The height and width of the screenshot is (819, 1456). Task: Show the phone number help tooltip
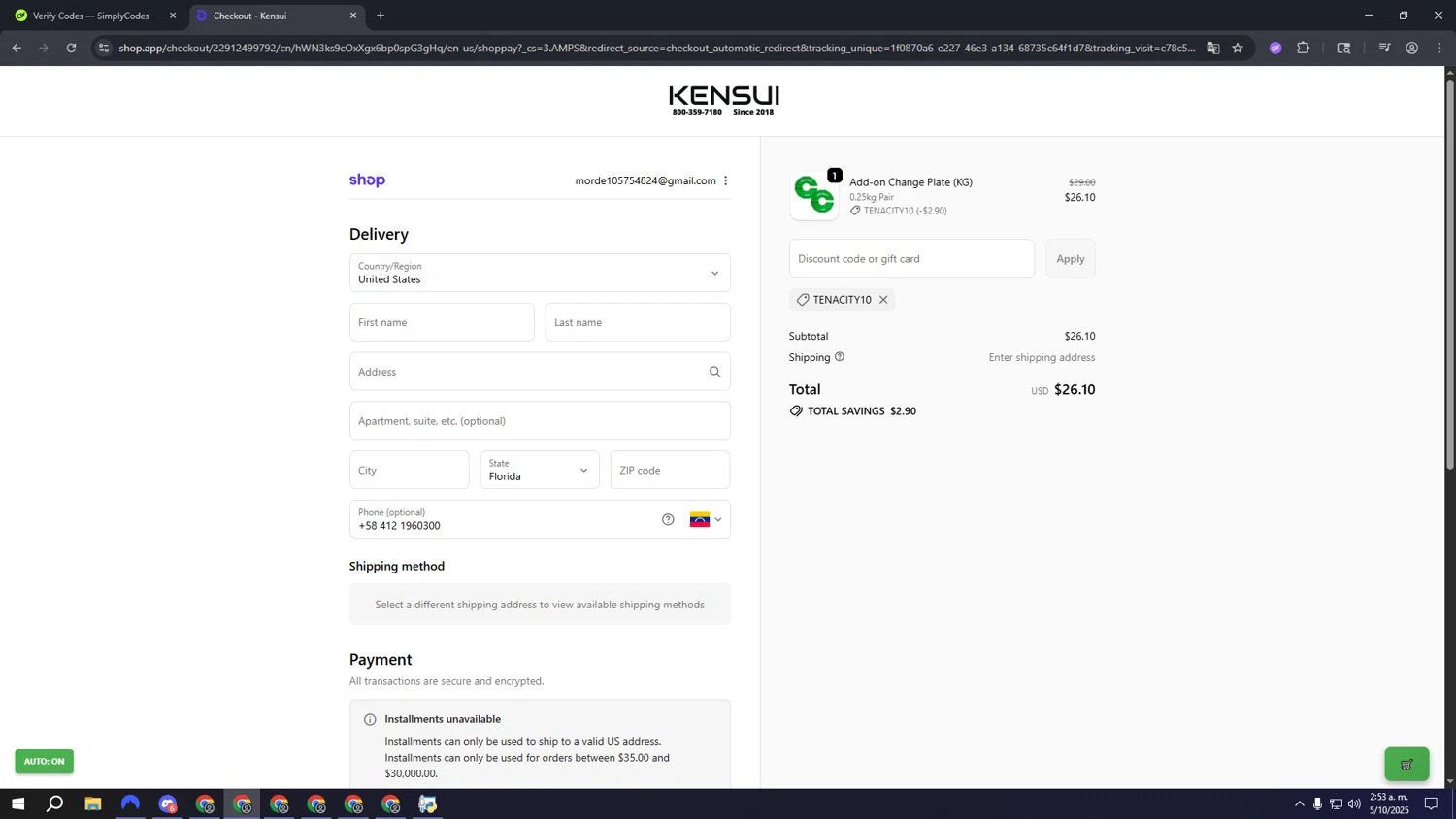click(668, 519)
